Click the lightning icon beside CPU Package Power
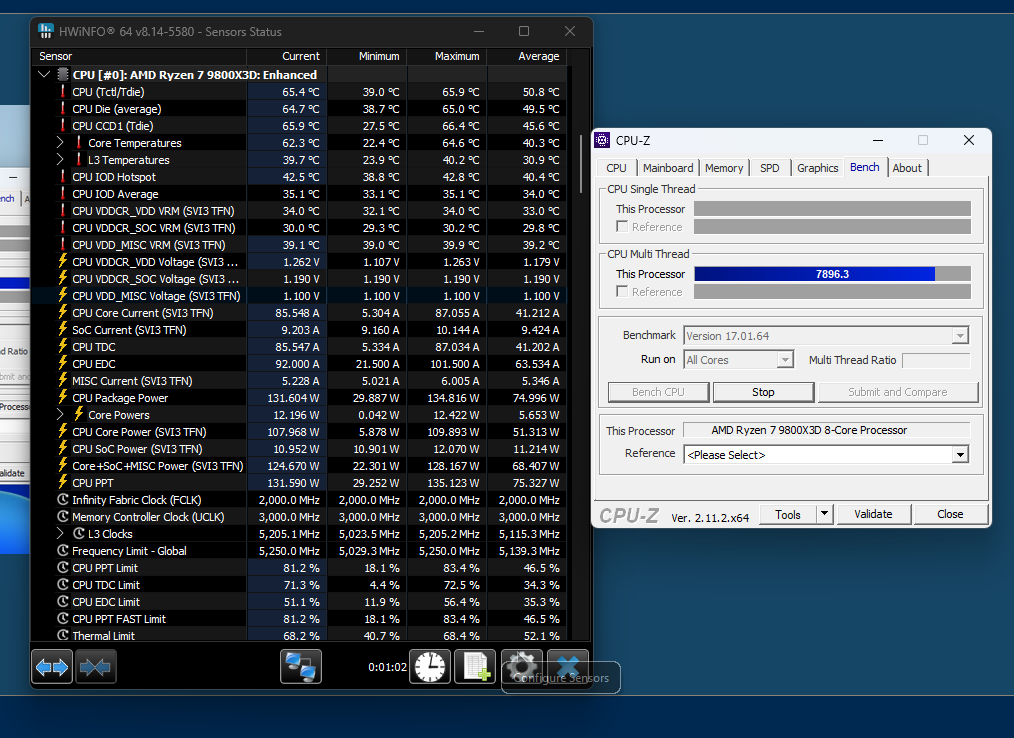 [x=63, y=397]
